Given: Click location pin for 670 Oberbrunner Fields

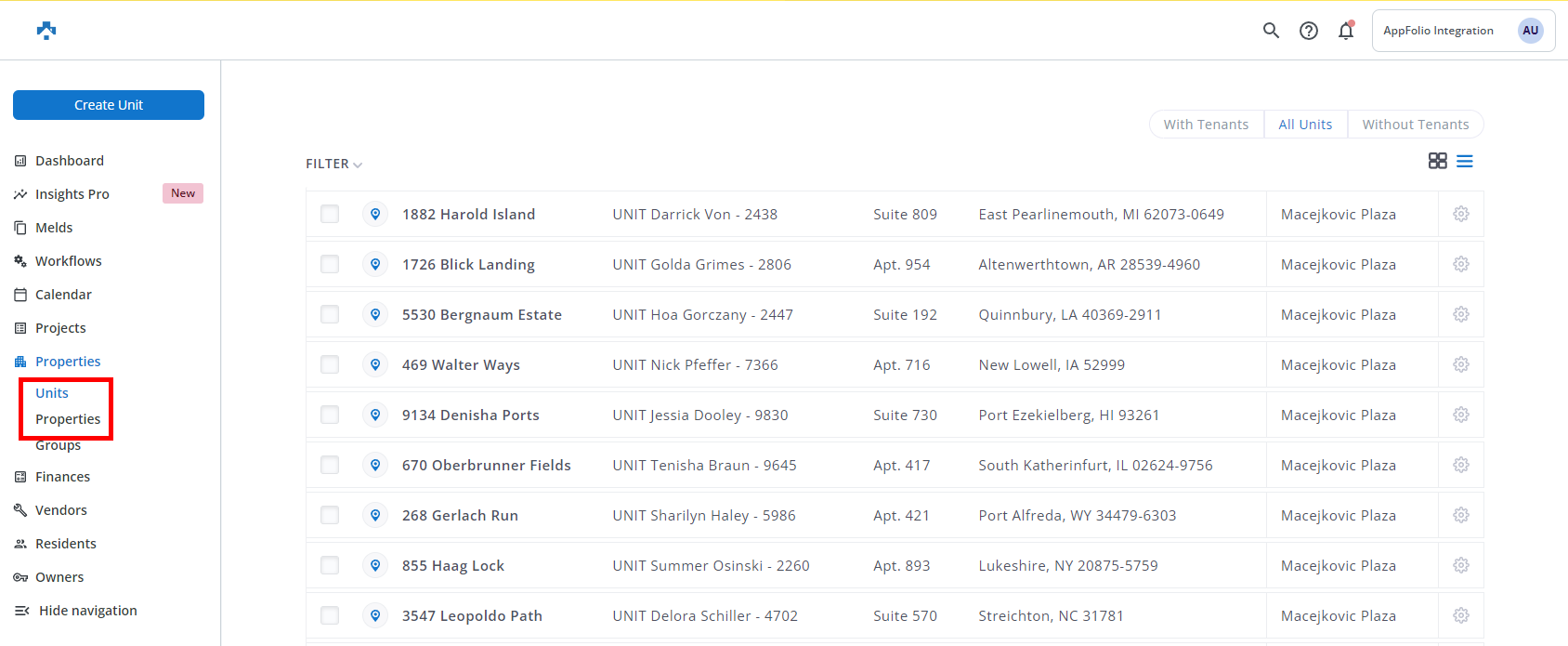Looking at the screenshot, I should pos(375,465).
